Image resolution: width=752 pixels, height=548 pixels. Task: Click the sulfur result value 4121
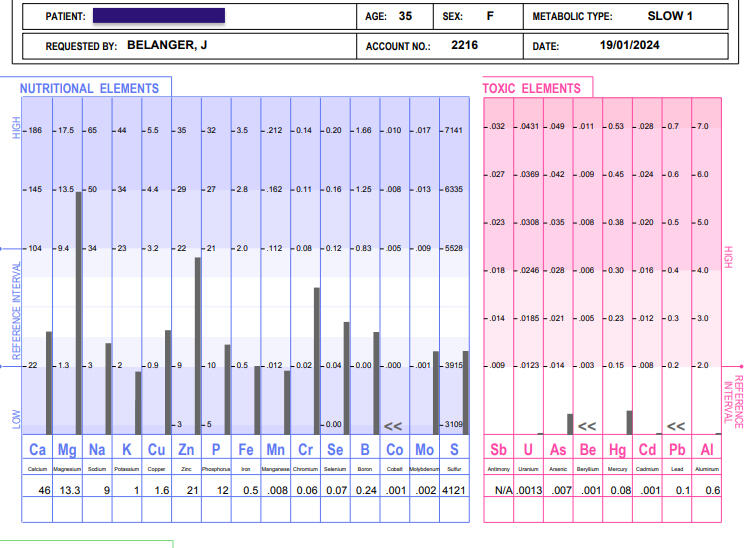pos(454,490)
